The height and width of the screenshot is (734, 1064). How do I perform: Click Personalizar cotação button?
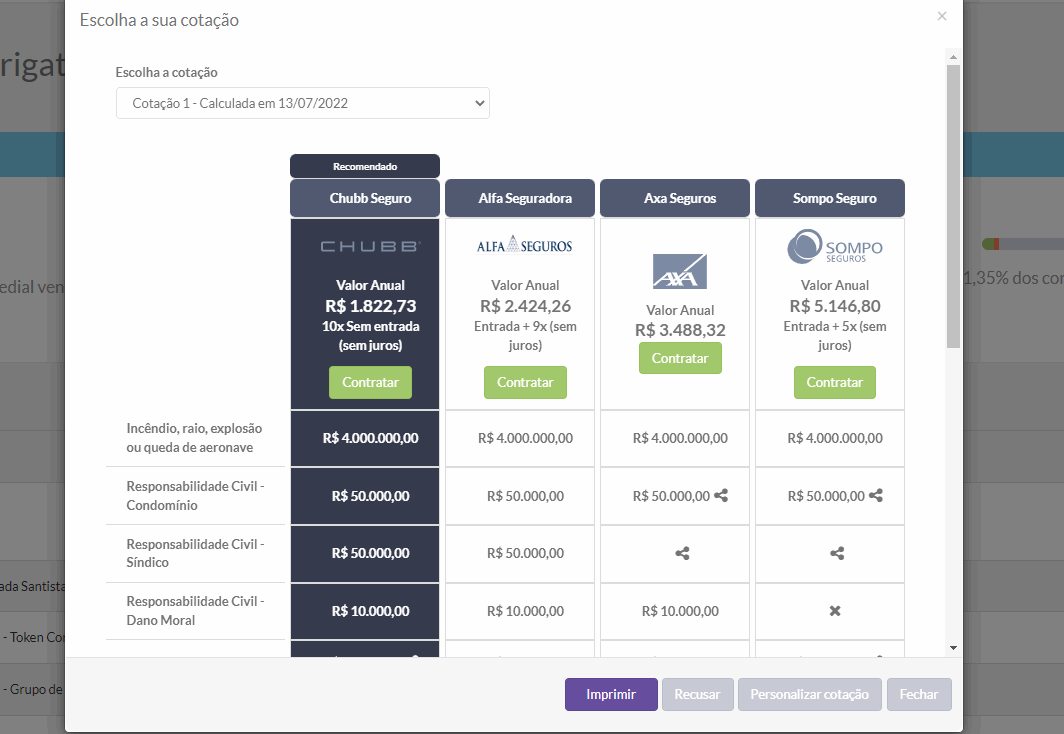pyautogui.click(x=810, y=695)
